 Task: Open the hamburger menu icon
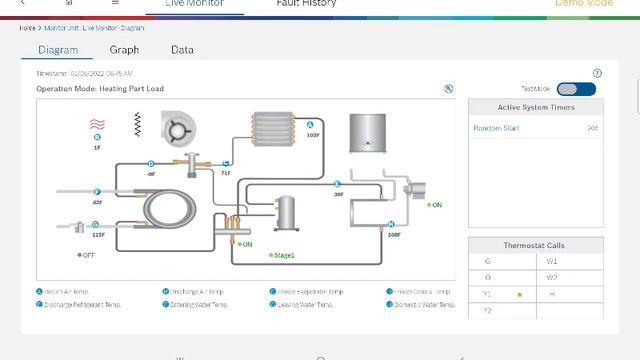tap(115, 2)
